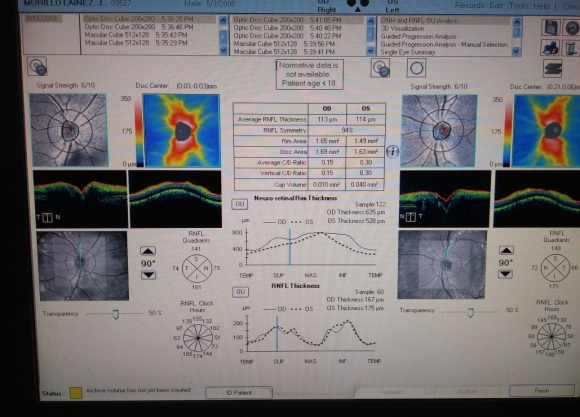This screenshot has width=580, height=417.
Task: Decrease the OS 90° angle with down arrow
Action: (x=505, y=274)
